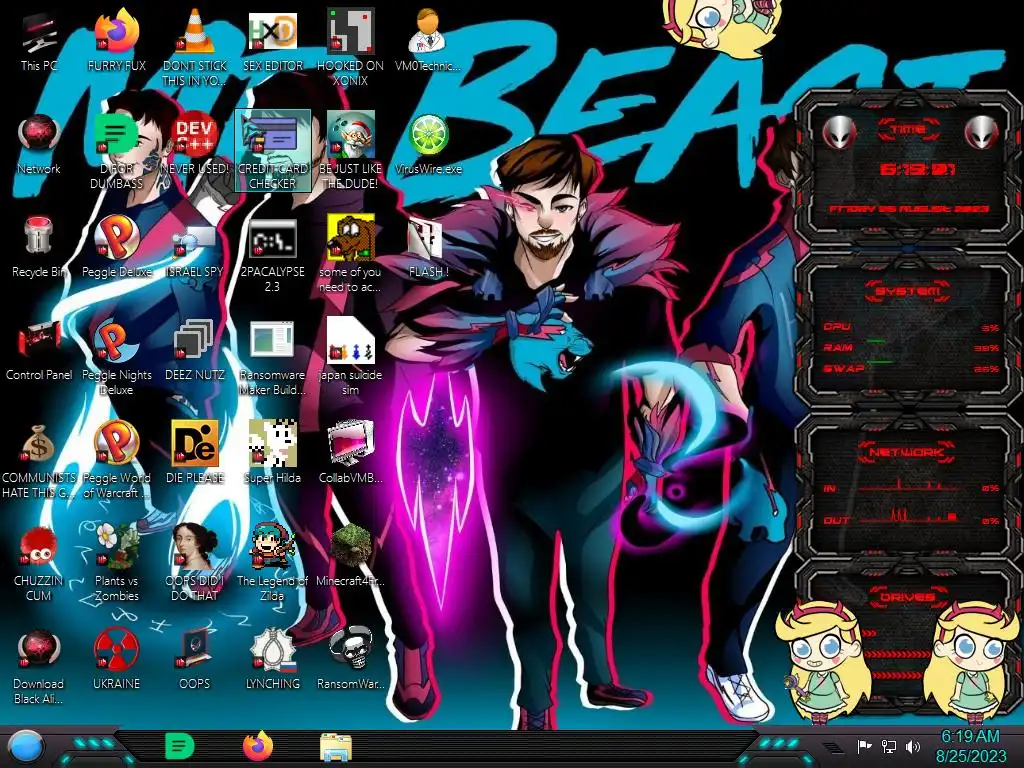Click the right alien head on the widget

point(982,133)
